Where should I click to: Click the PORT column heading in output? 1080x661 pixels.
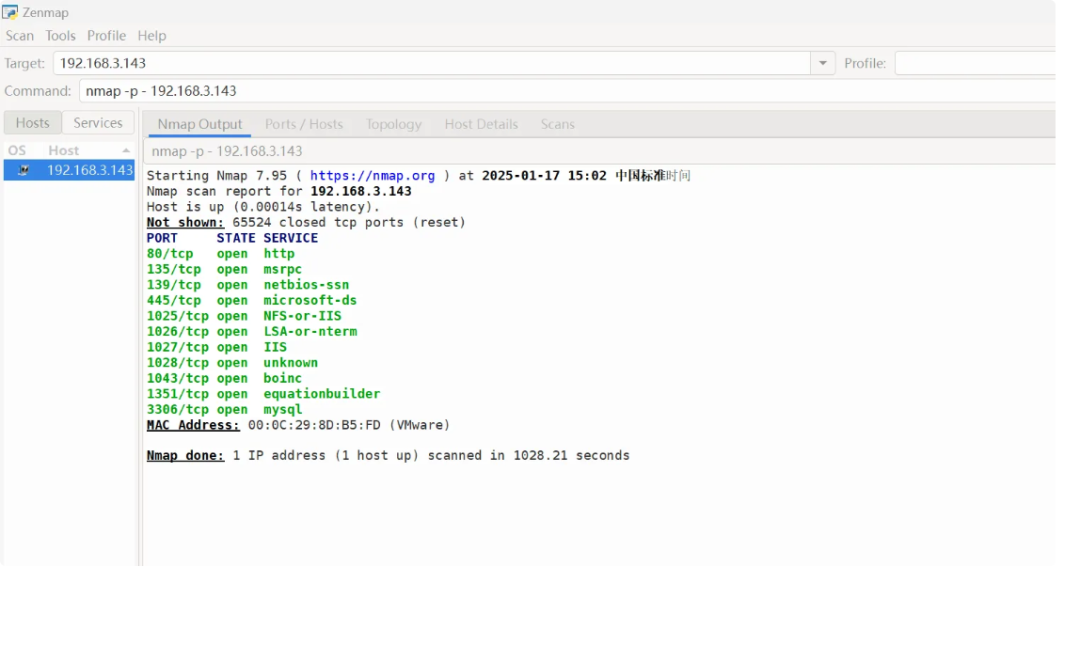point(162,238)
